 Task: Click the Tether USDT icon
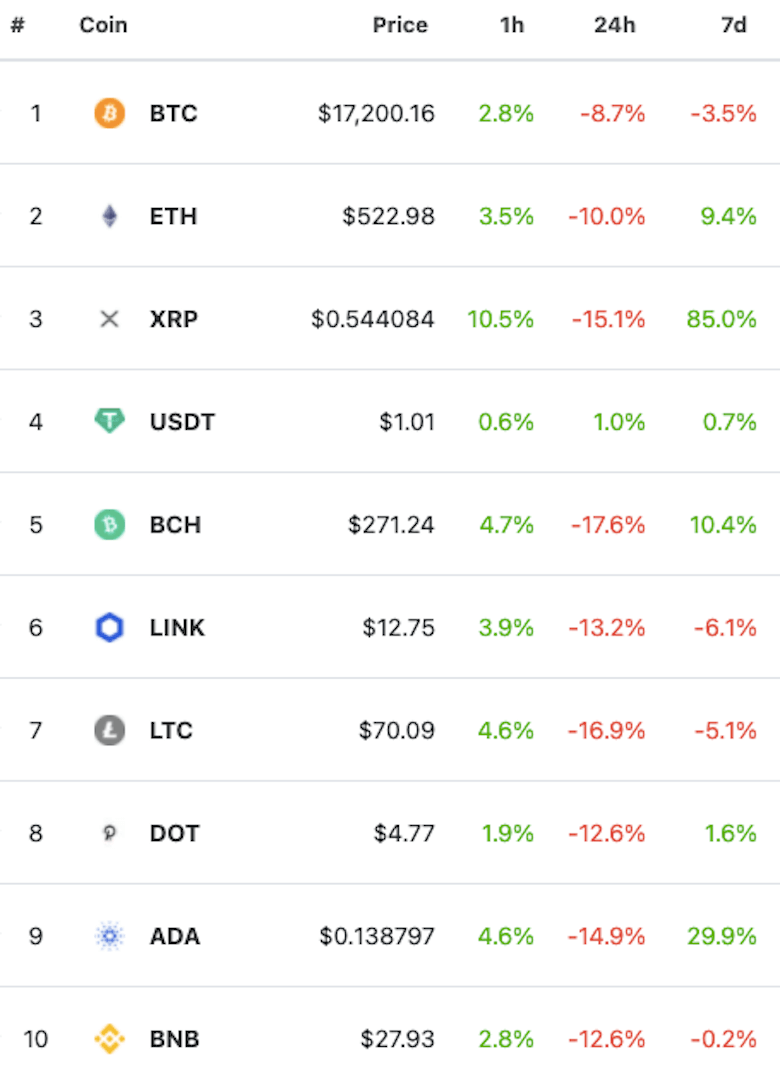[109, 422]
